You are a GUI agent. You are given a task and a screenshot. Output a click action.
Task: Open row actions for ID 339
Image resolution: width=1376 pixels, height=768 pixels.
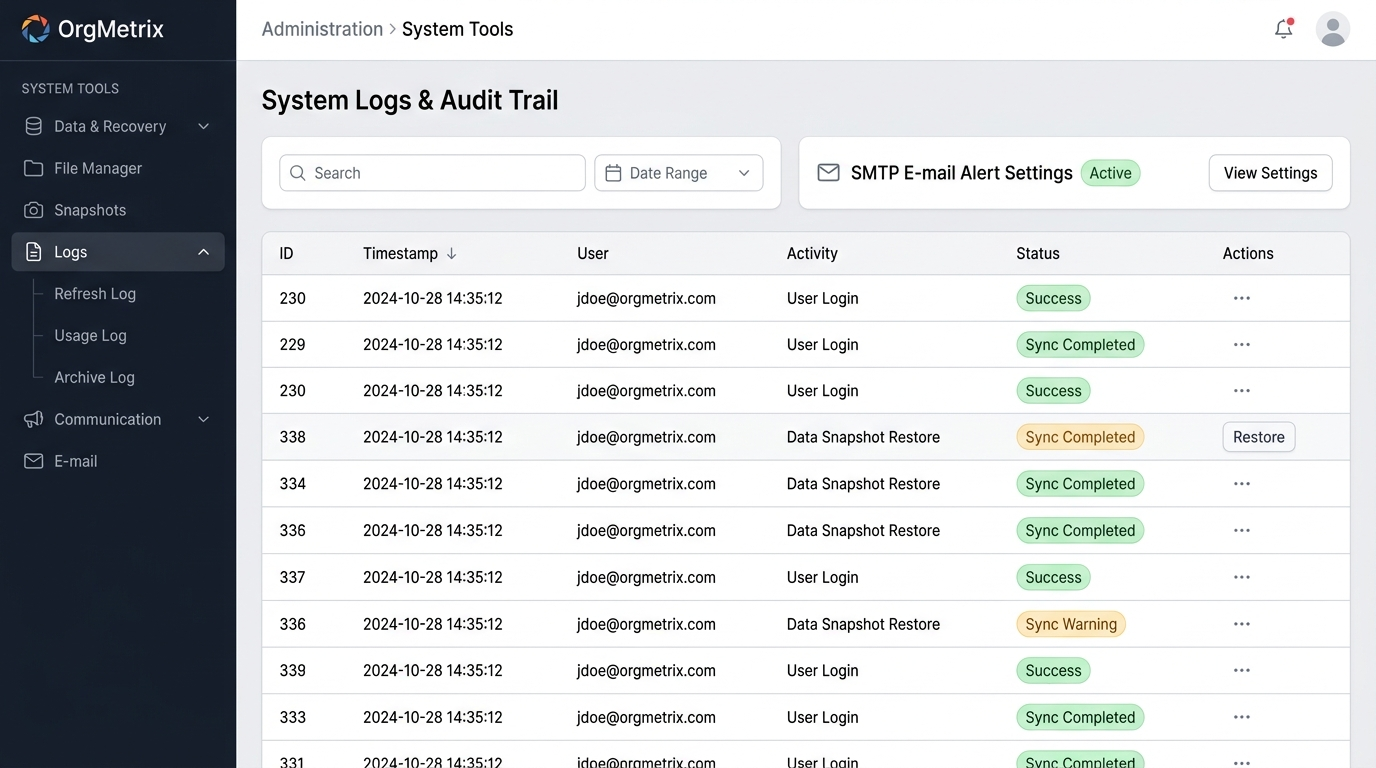(1242, 671)
